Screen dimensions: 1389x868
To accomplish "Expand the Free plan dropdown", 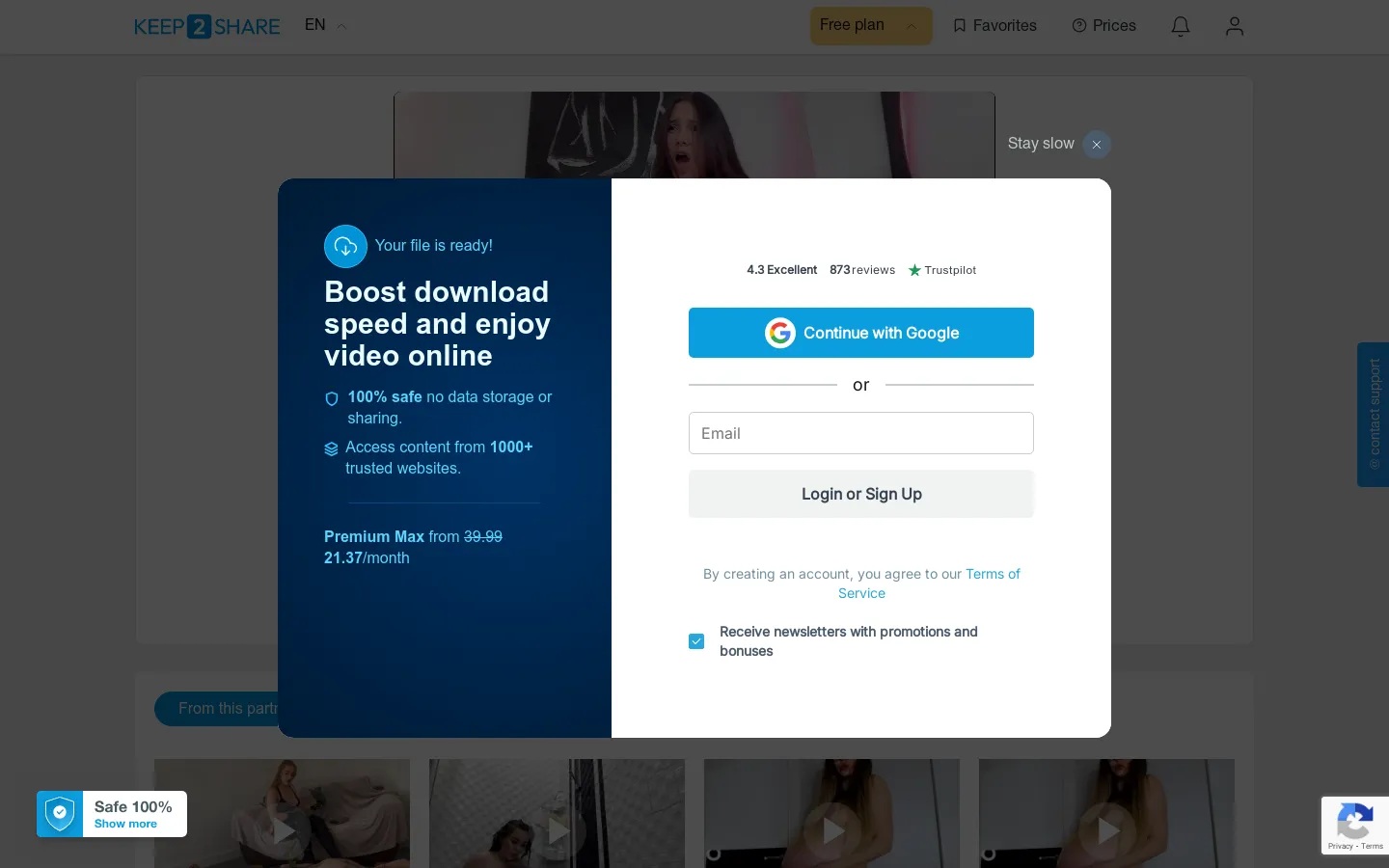I will (871, 26).
